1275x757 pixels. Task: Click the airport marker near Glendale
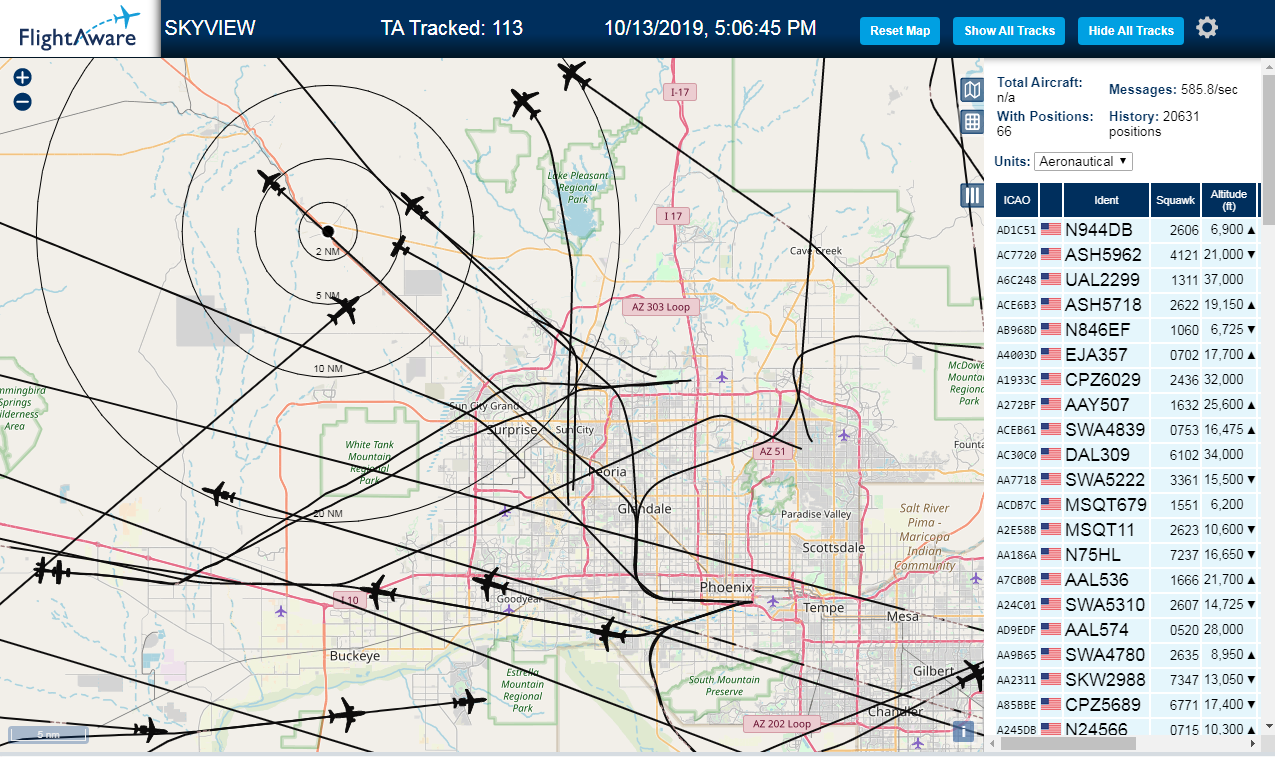506,510
